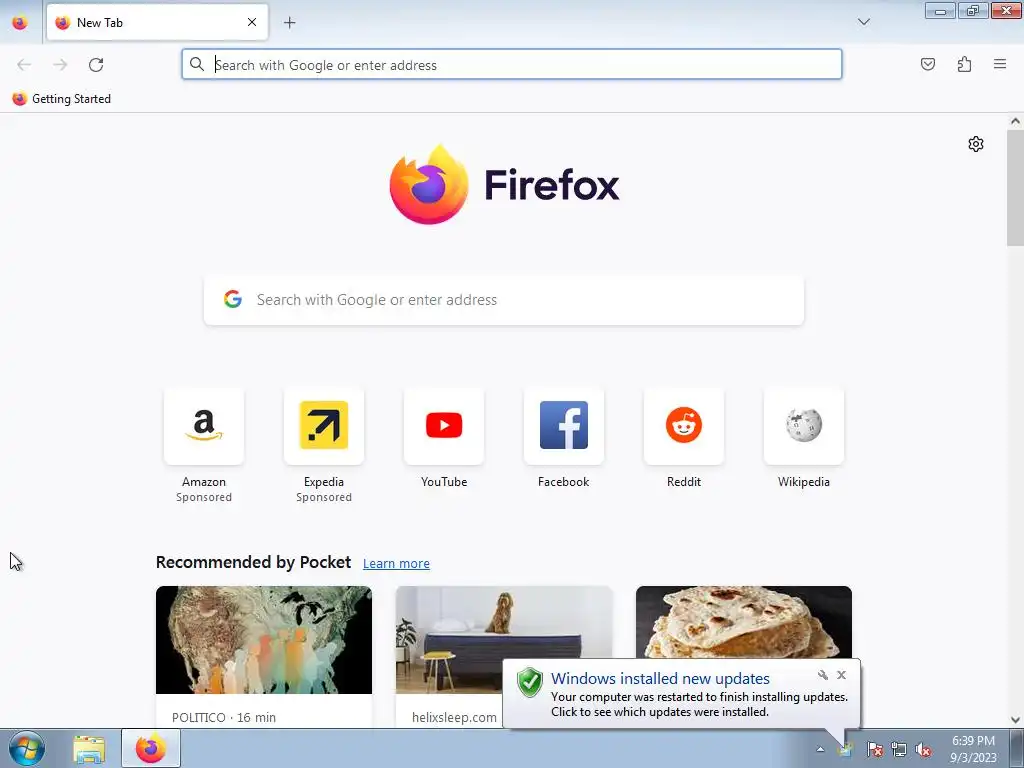Go back one page arrow
This screenshot has height=768, width=1024.
tap(24, 64)
